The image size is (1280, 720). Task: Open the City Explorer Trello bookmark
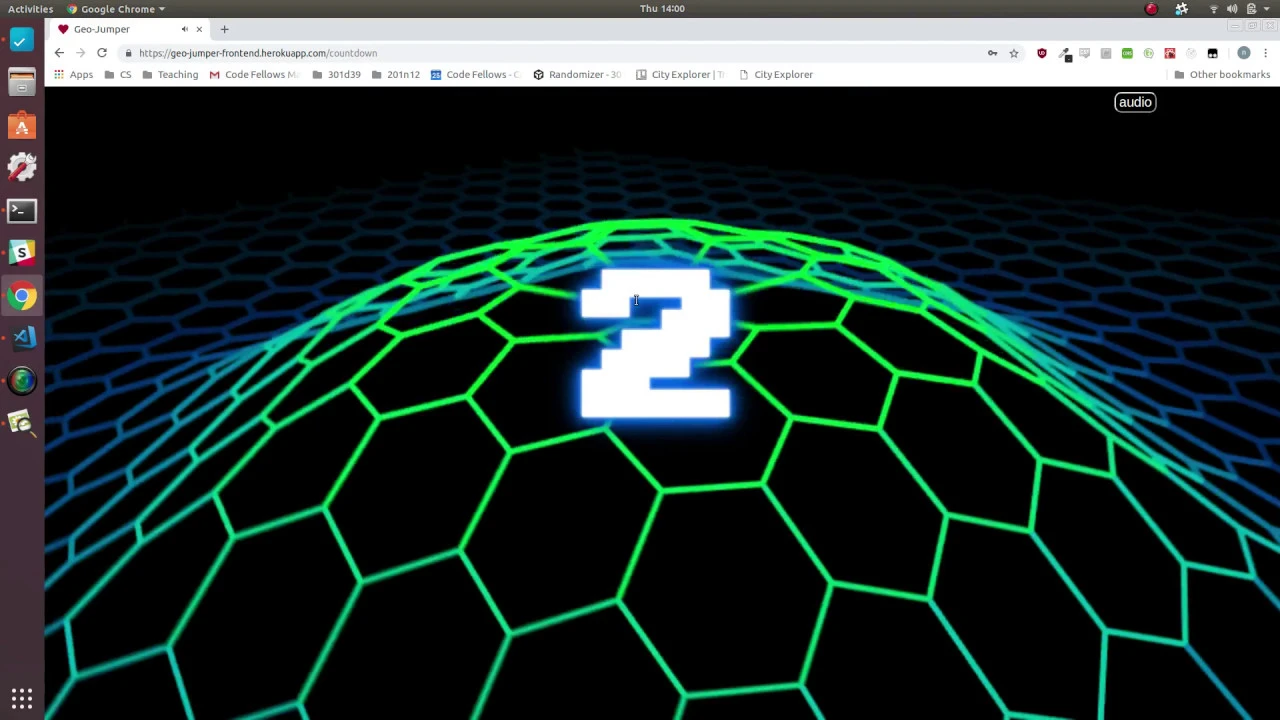click(x=680, y=74)
